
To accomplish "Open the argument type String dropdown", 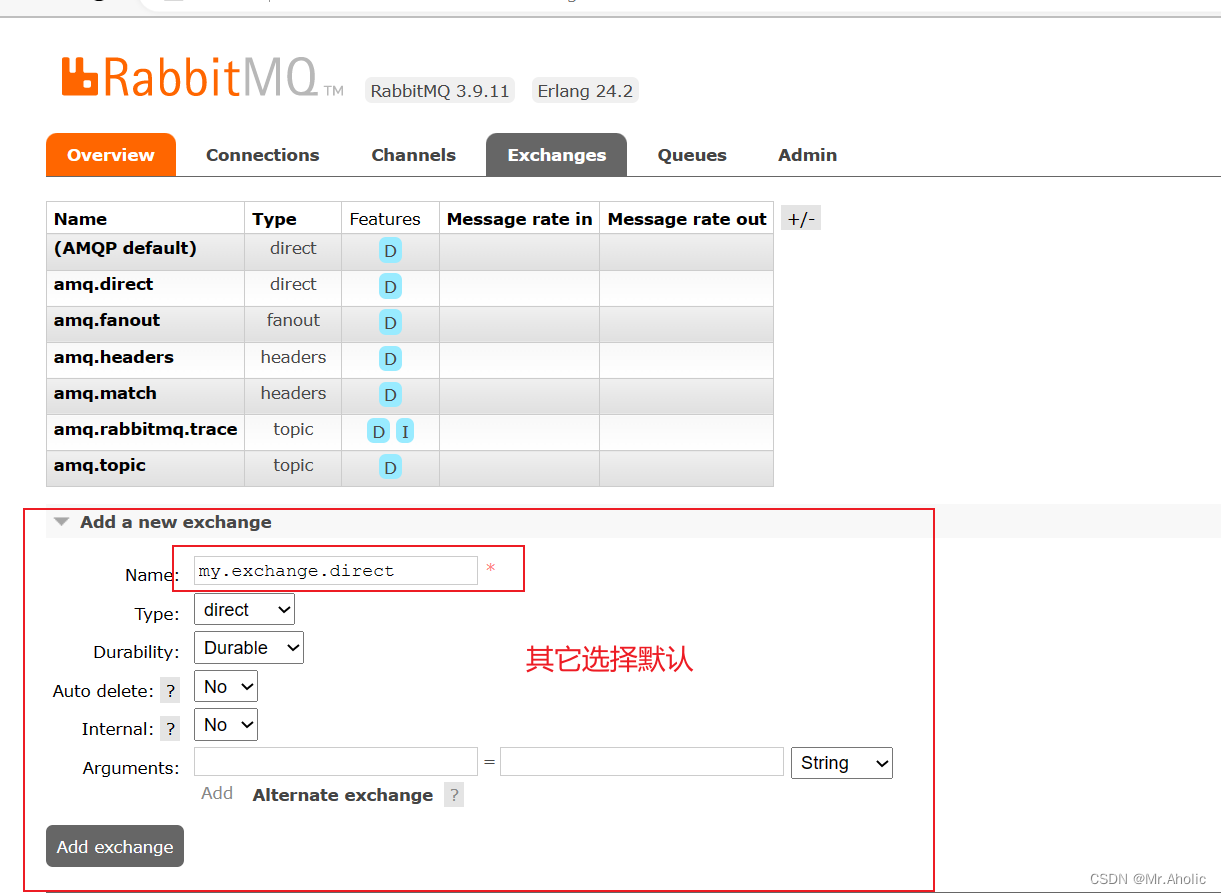I will [841, 762].
